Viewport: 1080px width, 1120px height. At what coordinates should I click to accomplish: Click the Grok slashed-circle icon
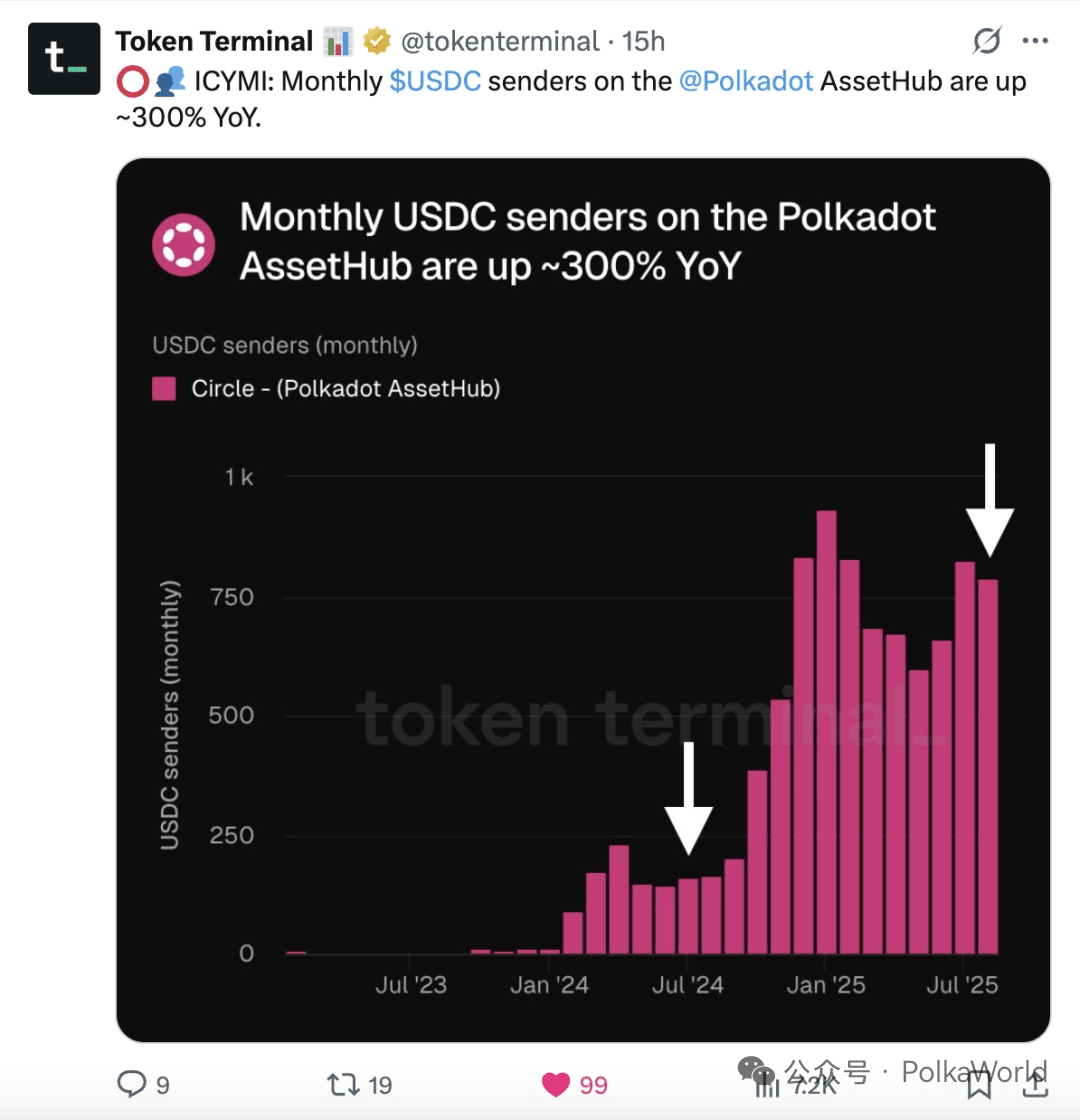point(987,41)
